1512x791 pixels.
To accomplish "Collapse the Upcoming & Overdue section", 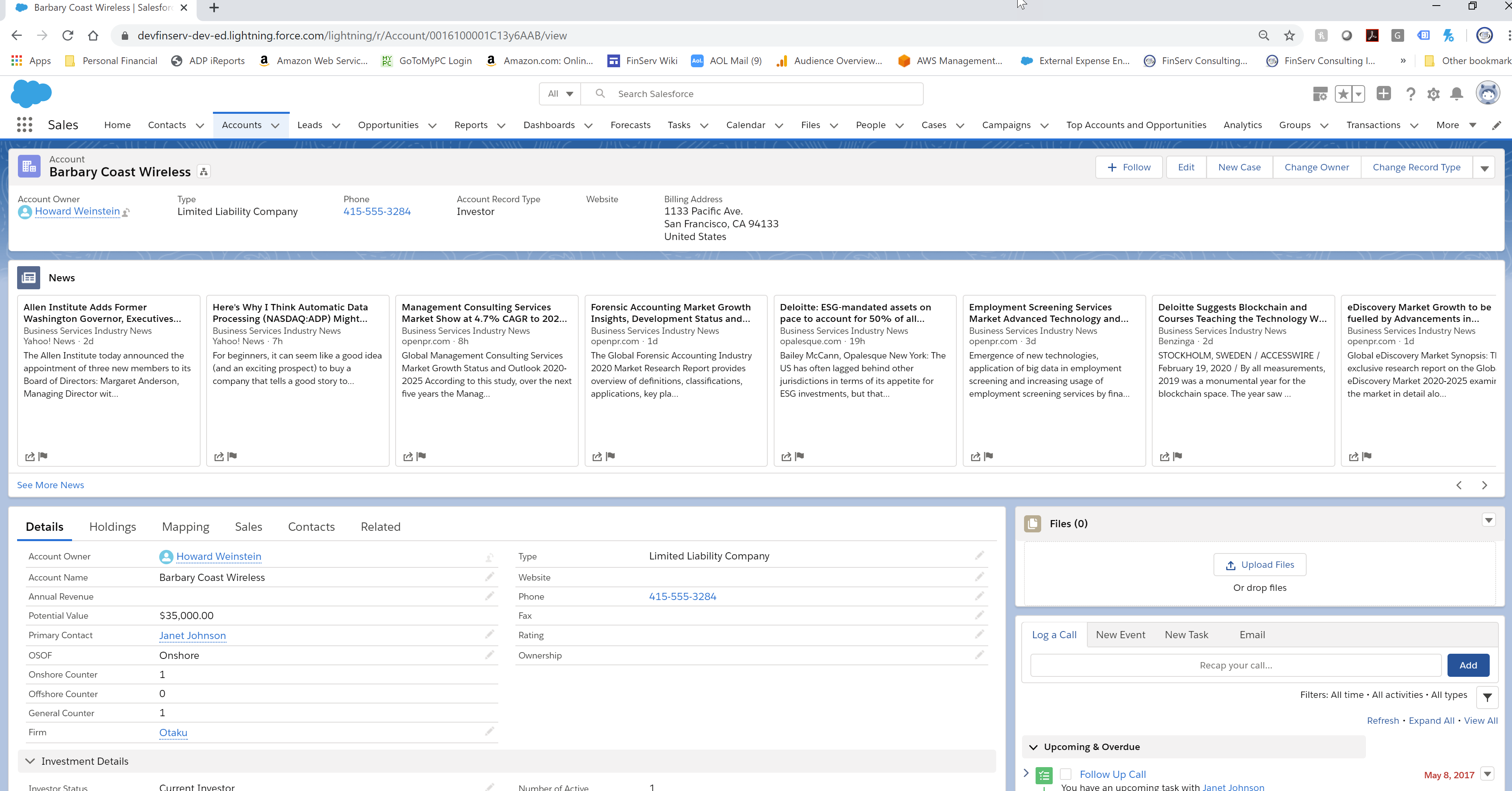I will tap(1033, 747).
